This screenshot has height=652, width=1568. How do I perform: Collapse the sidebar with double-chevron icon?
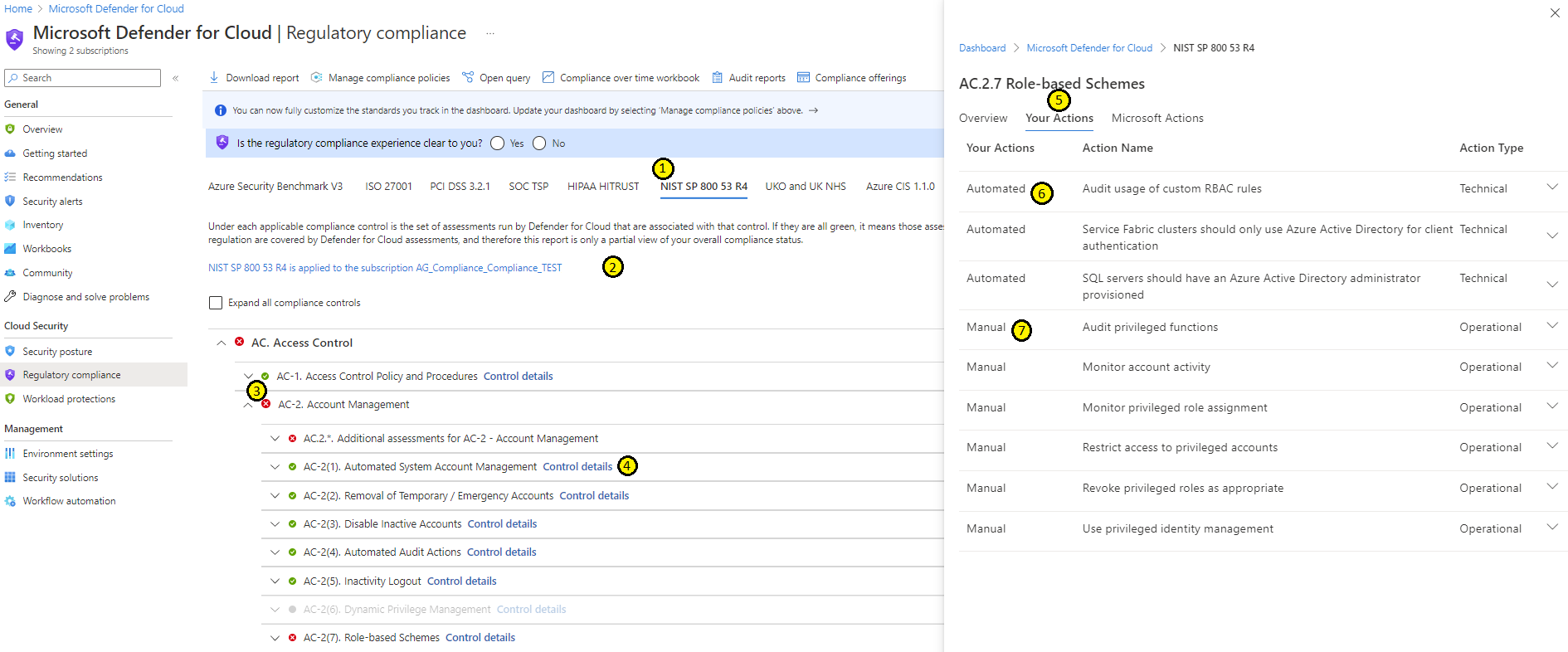[176, 78]
